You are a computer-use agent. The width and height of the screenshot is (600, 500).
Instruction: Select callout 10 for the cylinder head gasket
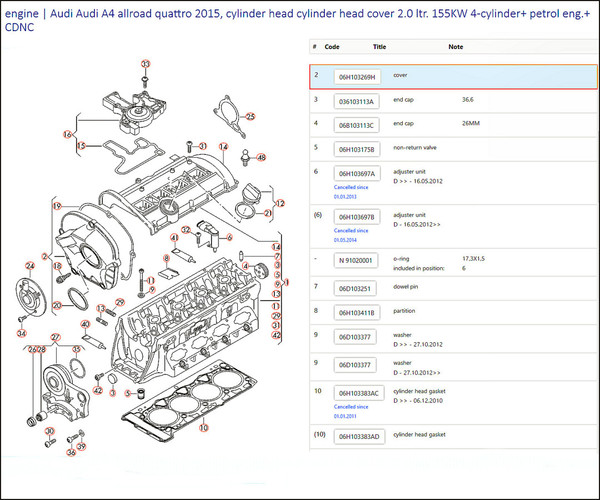point(204,428)
